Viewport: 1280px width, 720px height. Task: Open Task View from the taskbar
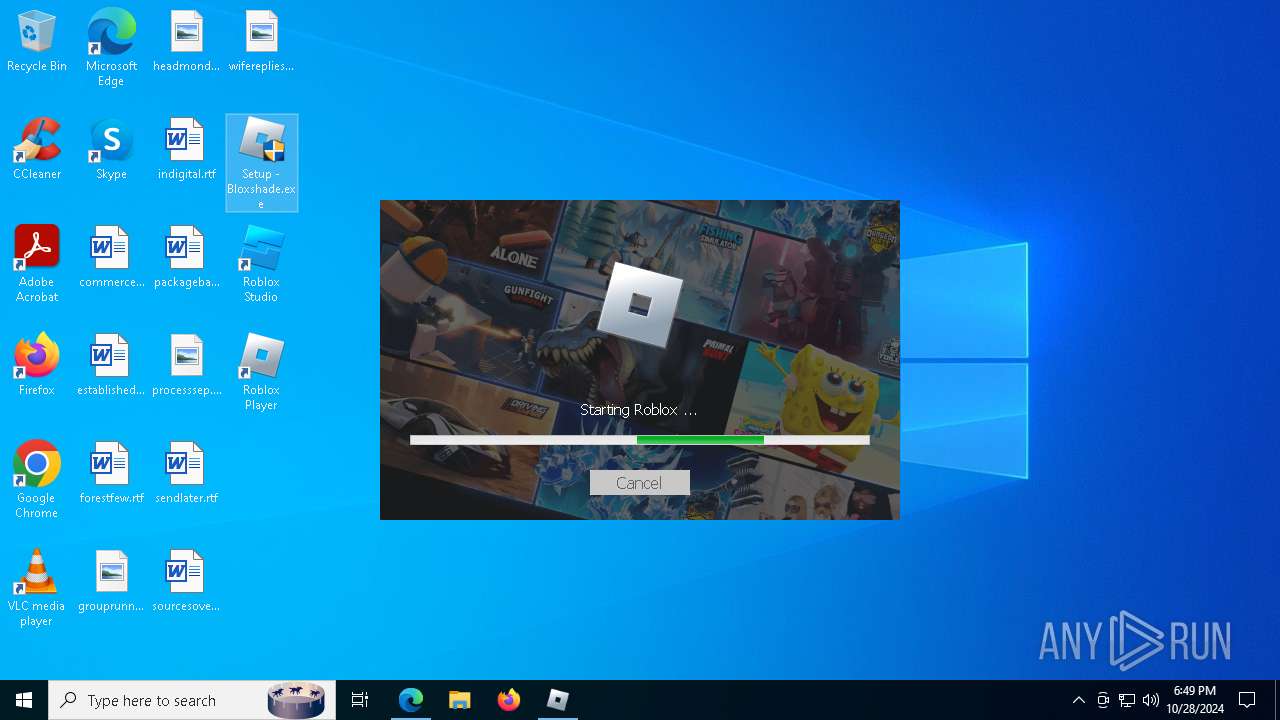(x=360, y=700)
